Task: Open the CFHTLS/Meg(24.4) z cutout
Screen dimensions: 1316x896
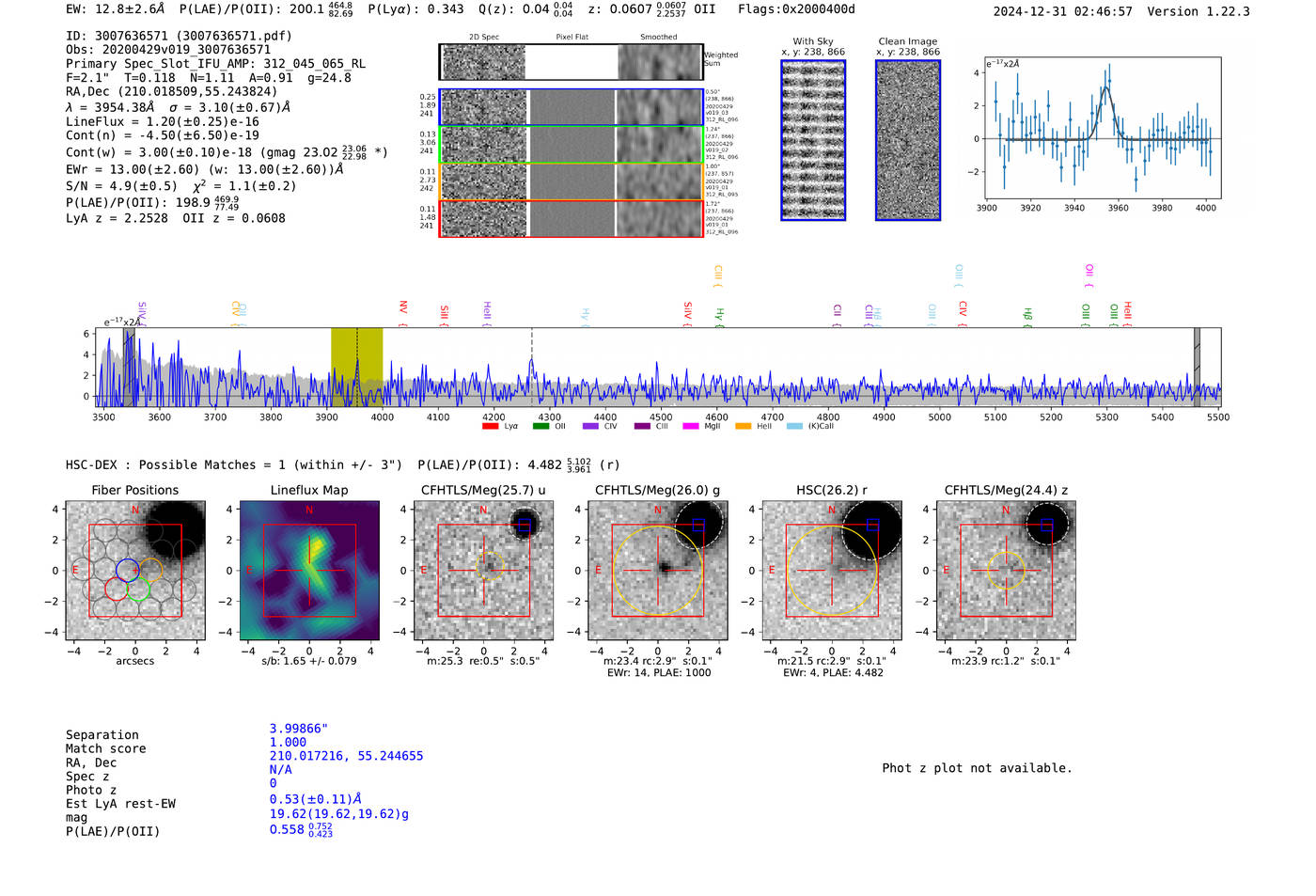Action: [x=1006, y=571]
